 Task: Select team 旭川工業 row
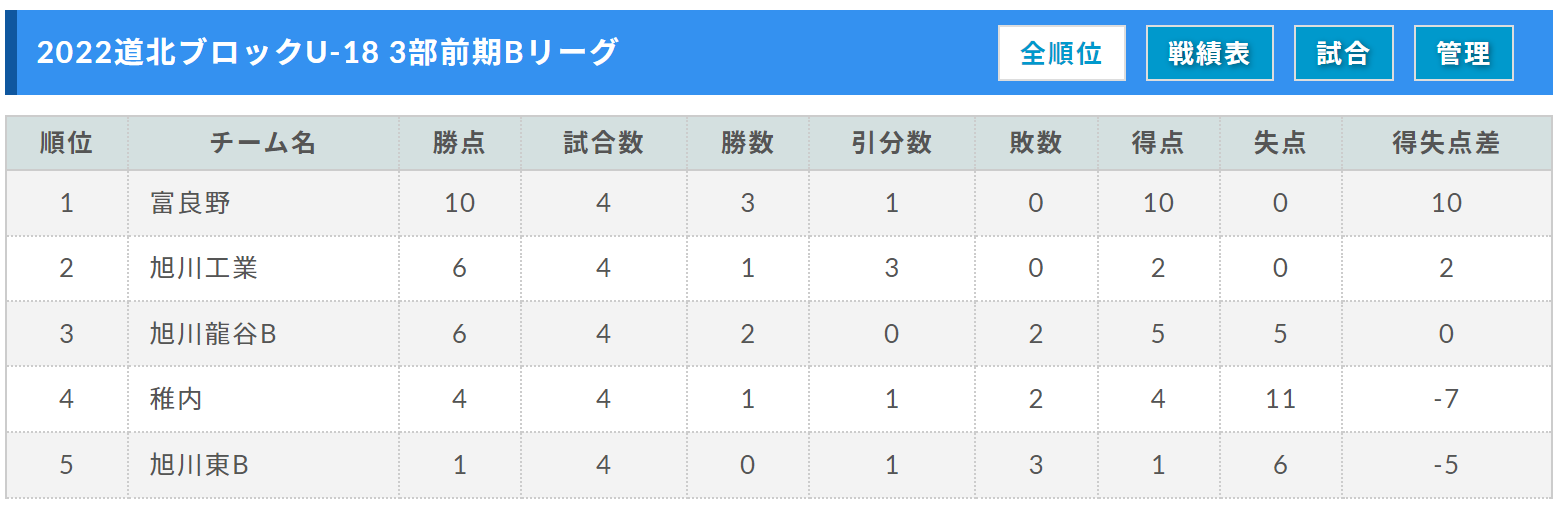click(x=779, y=269)
